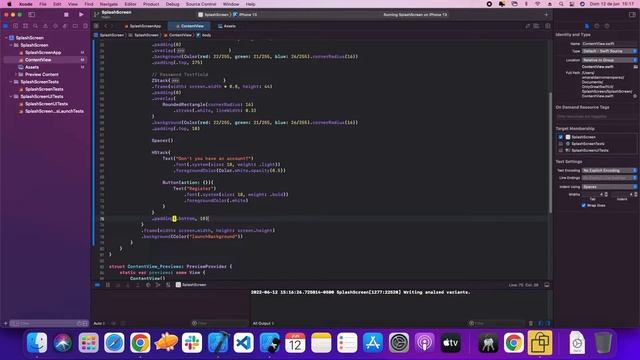Image resolution: width=640 pixels, height=360 pixels.
Task: Open the Location Relative to Group dropdown
Action: (x=609, y=60)
